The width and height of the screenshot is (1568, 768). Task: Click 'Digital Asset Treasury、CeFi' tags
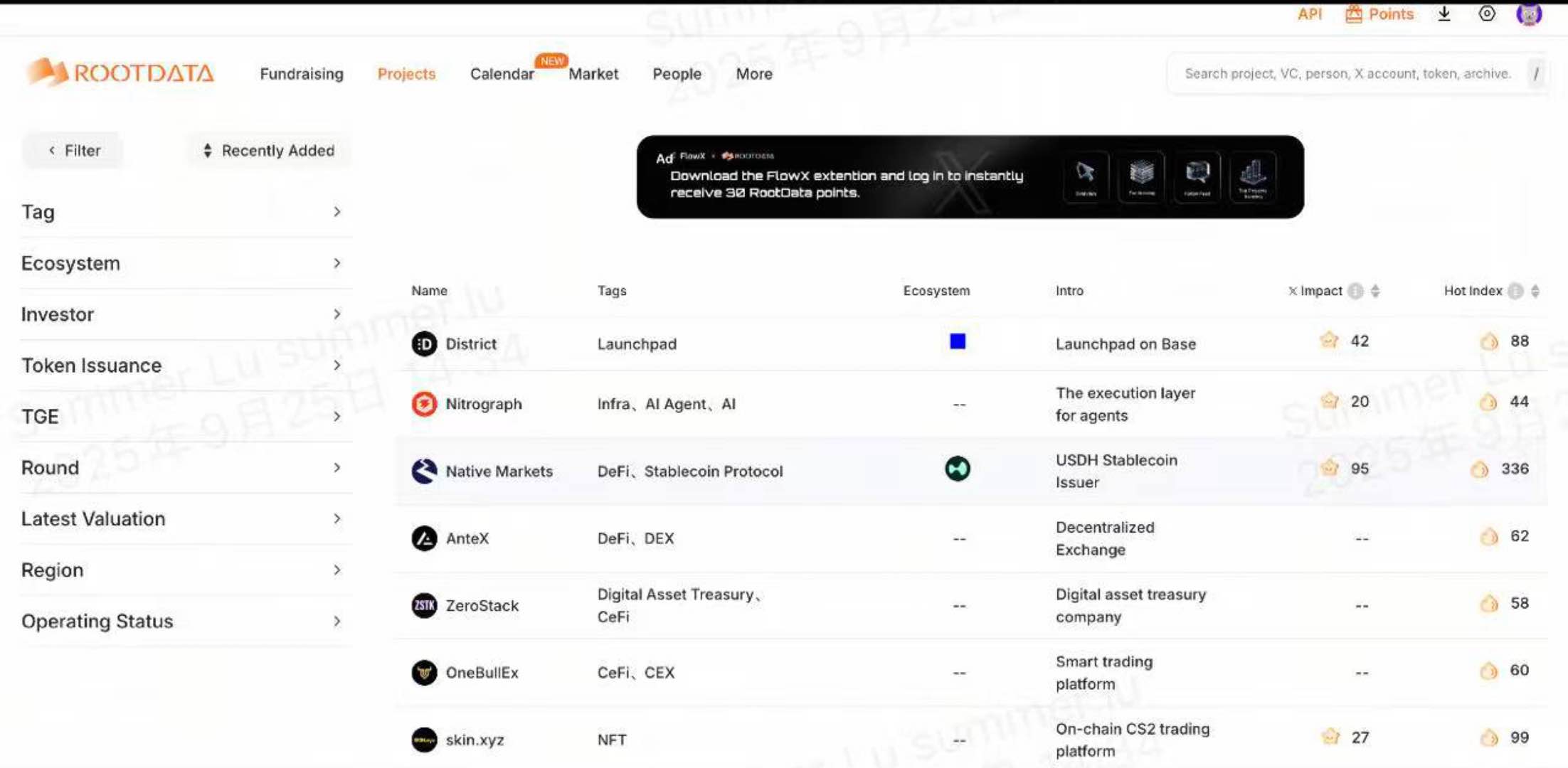(x=679, y=606)
